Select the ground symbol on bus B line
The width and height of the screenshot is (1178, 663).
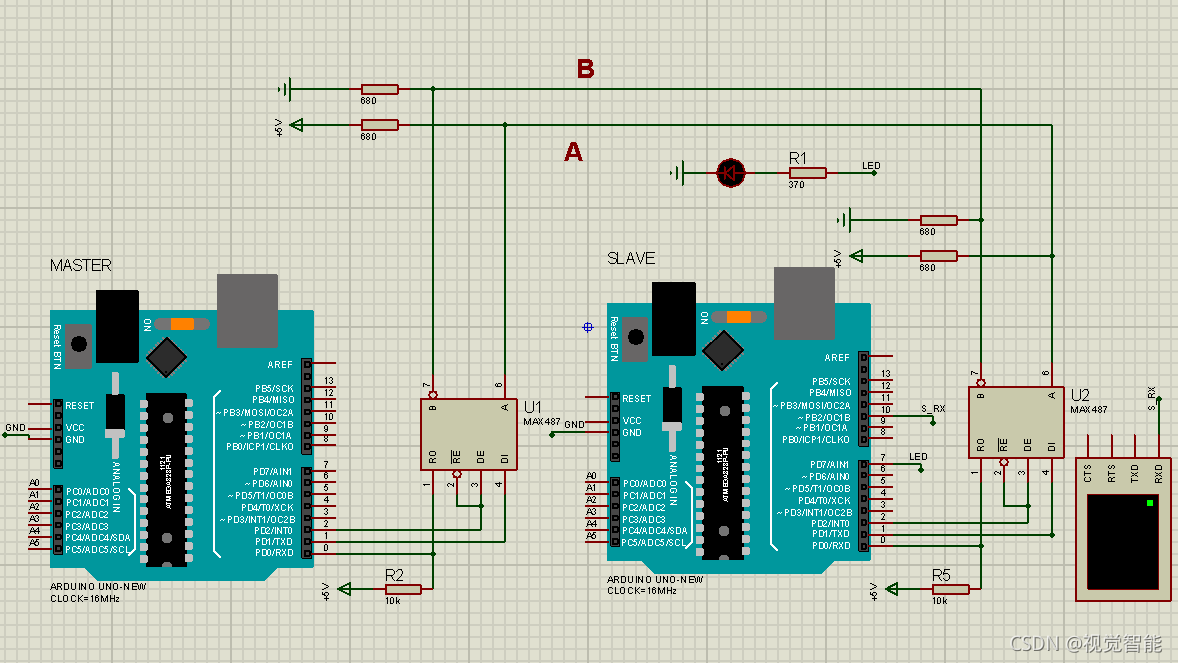285,89
